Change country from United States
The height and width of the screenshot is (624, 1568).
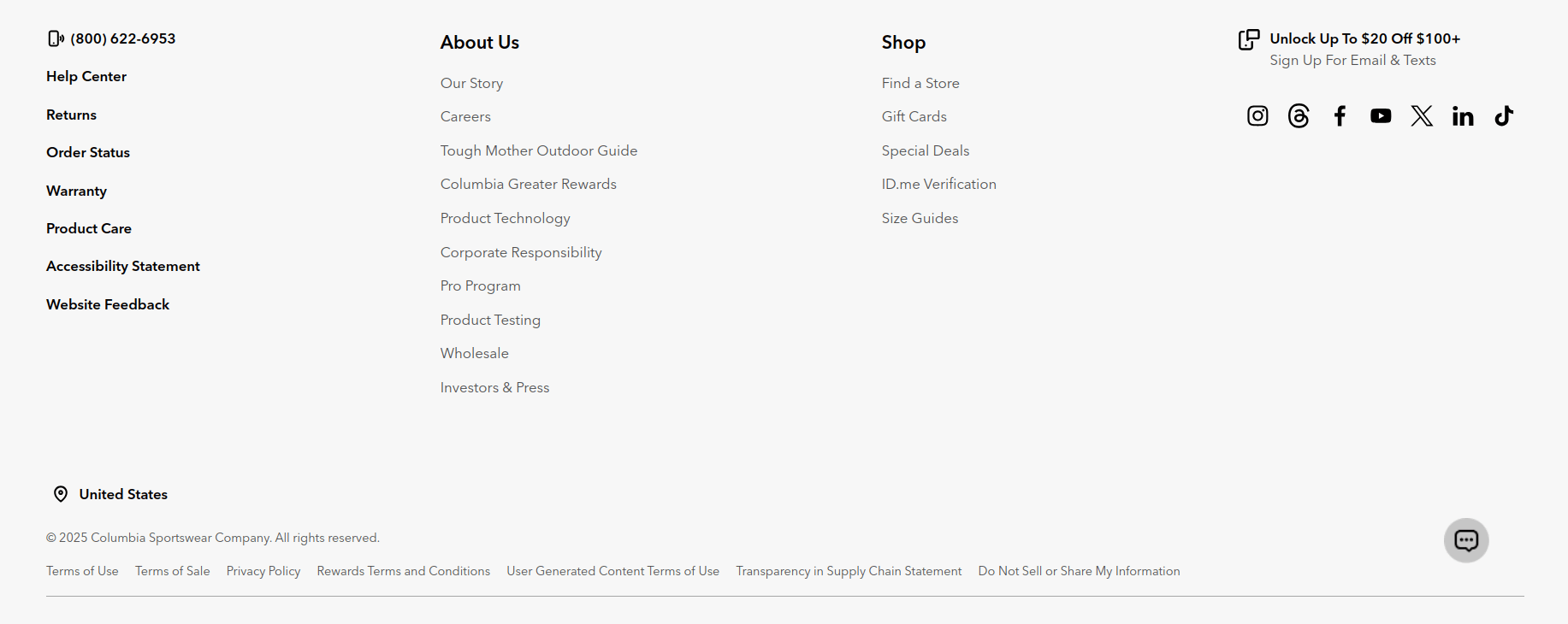pyautogui.click(x=122, y=494)
